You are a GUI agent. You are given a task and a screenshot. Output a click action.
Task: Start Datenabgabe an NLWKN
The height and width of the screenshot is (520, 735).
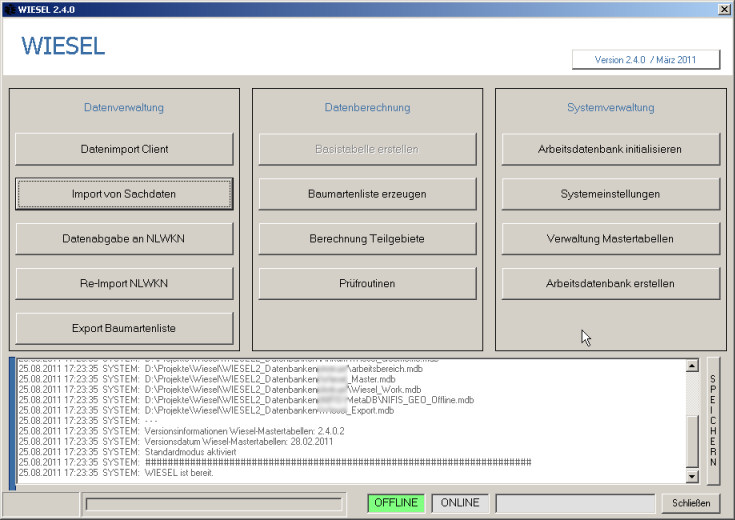pyautogui.click(x=124, y=239)
